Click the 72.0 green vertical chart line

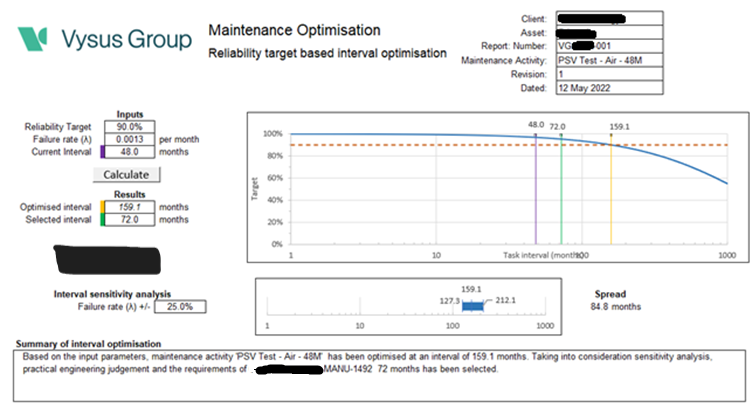[x=561, y=190]
